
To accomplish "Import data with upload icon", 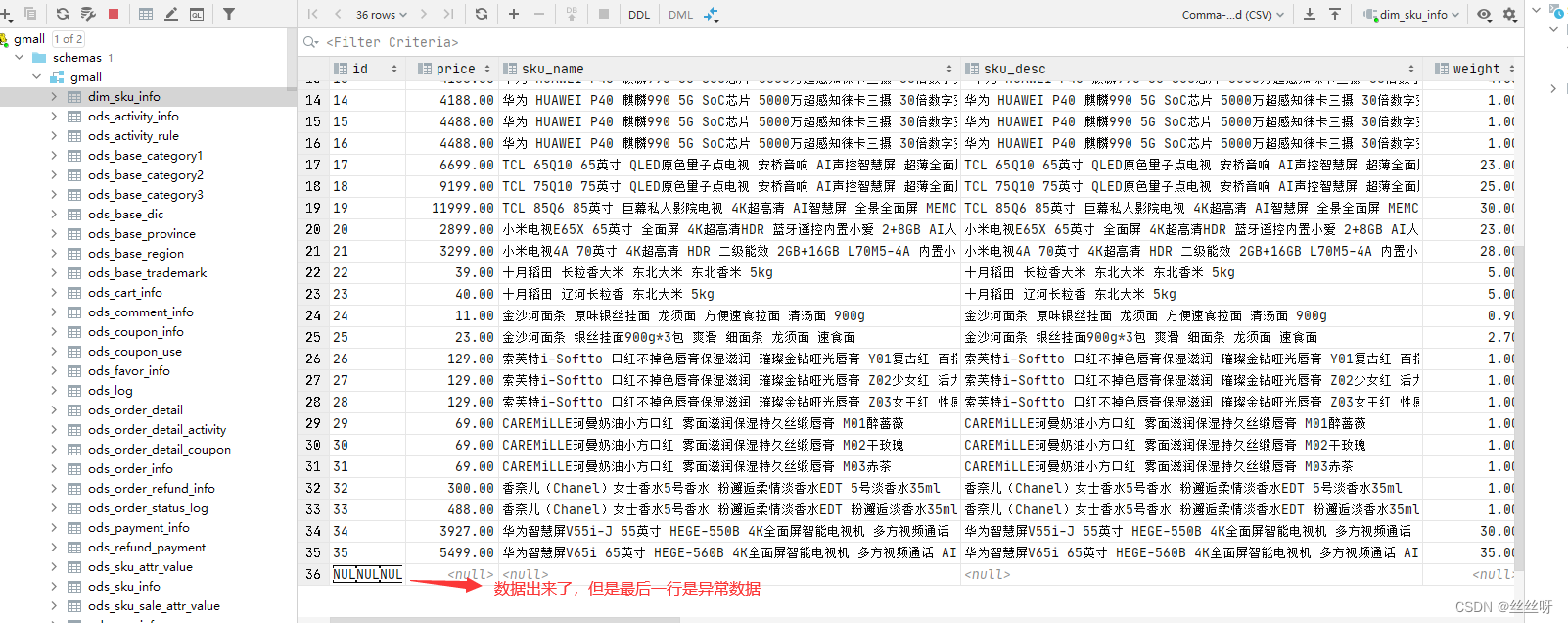I will pyautogui.click(x=1335, y=14).
